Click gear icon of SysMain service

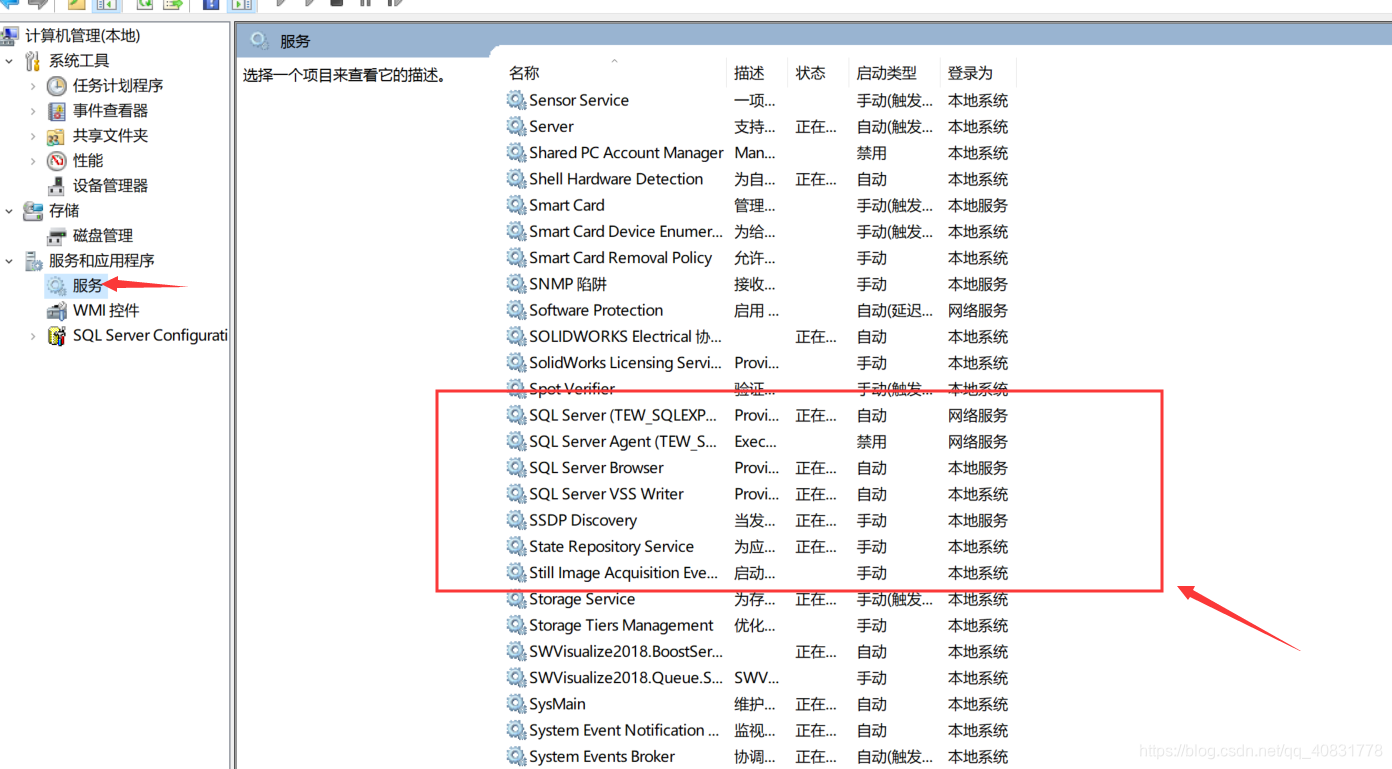click(x=516, y=704)
